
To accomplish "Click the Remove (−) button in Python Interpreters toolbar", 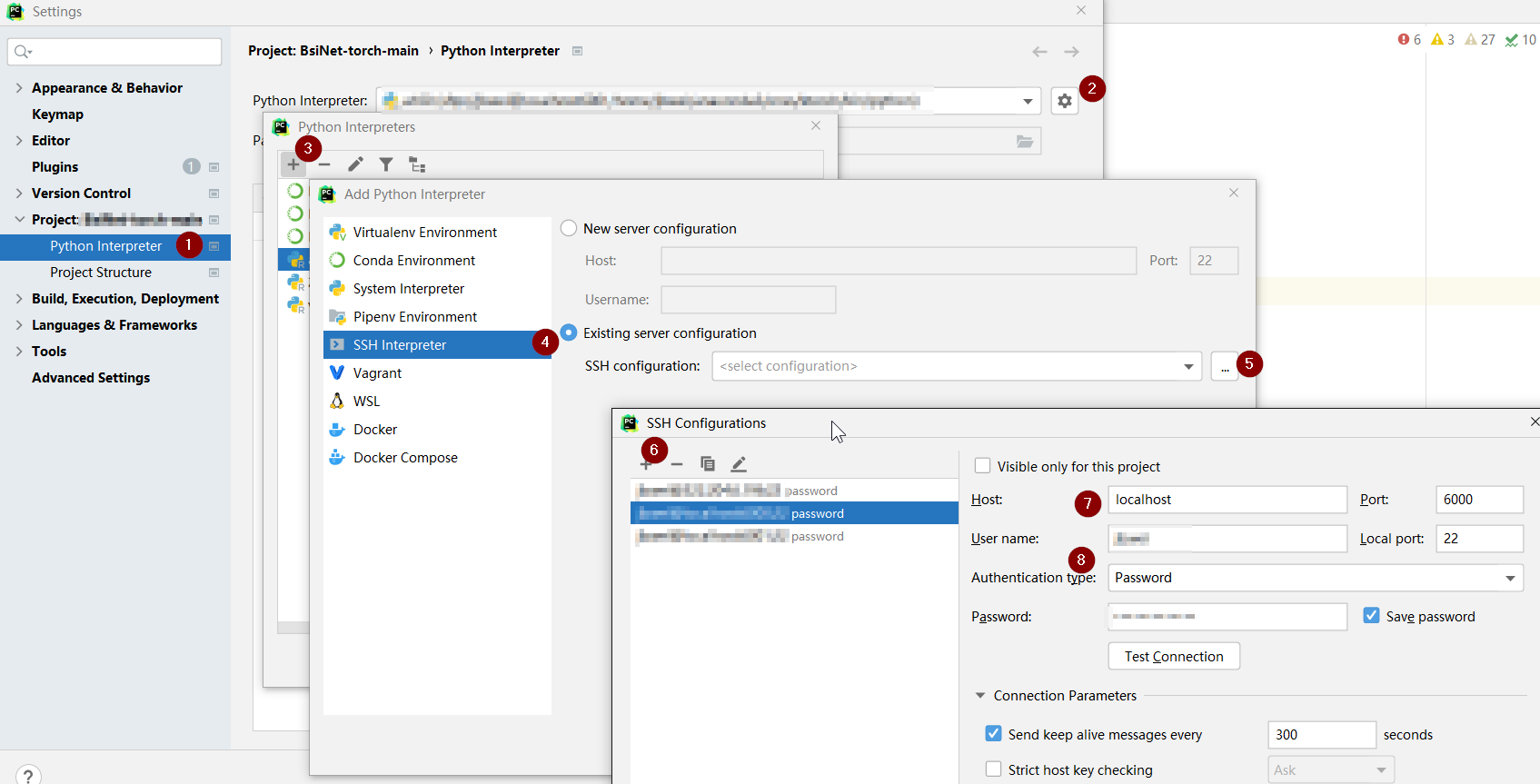I will pyautogui.click(x=324, y=164).
